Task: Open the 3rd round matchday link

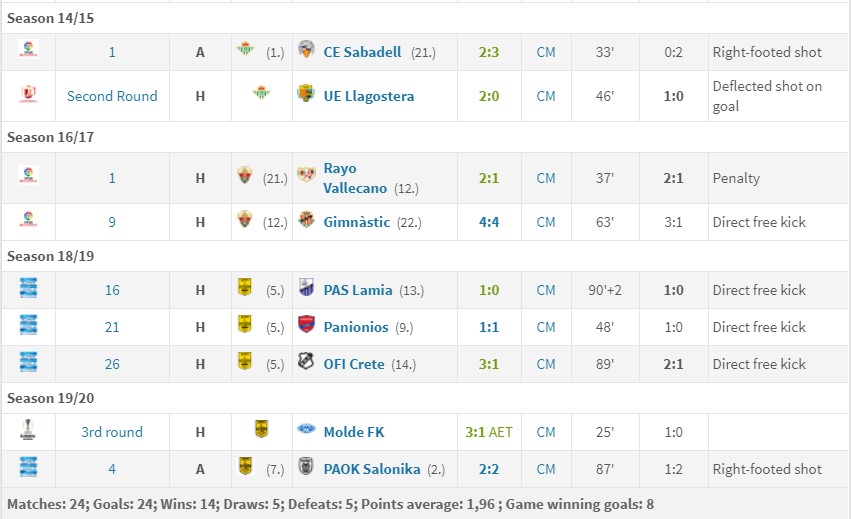Action: pyautogui.click(x=112, y=432)
